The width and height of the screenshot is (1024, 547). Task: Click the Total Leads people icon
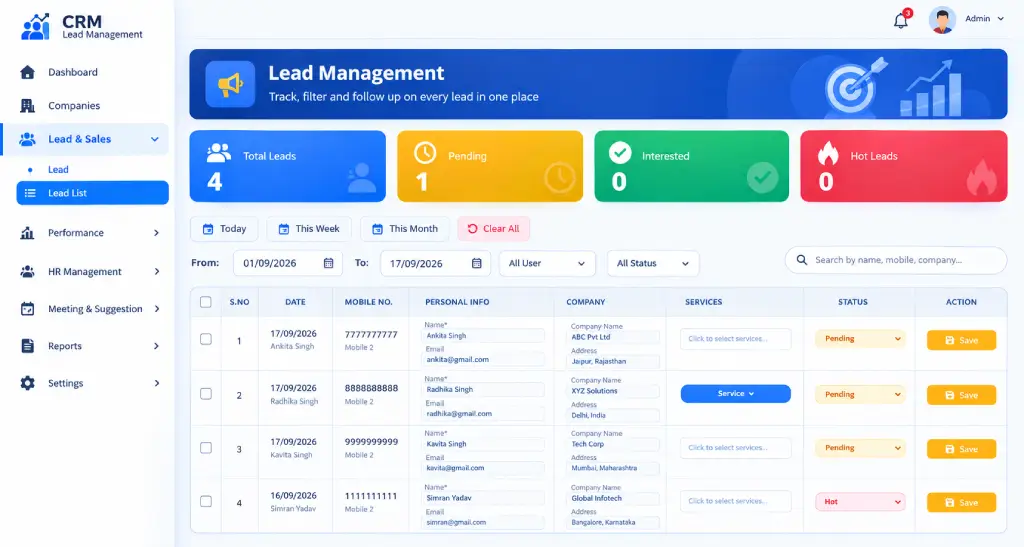click(x=219, y=153)
